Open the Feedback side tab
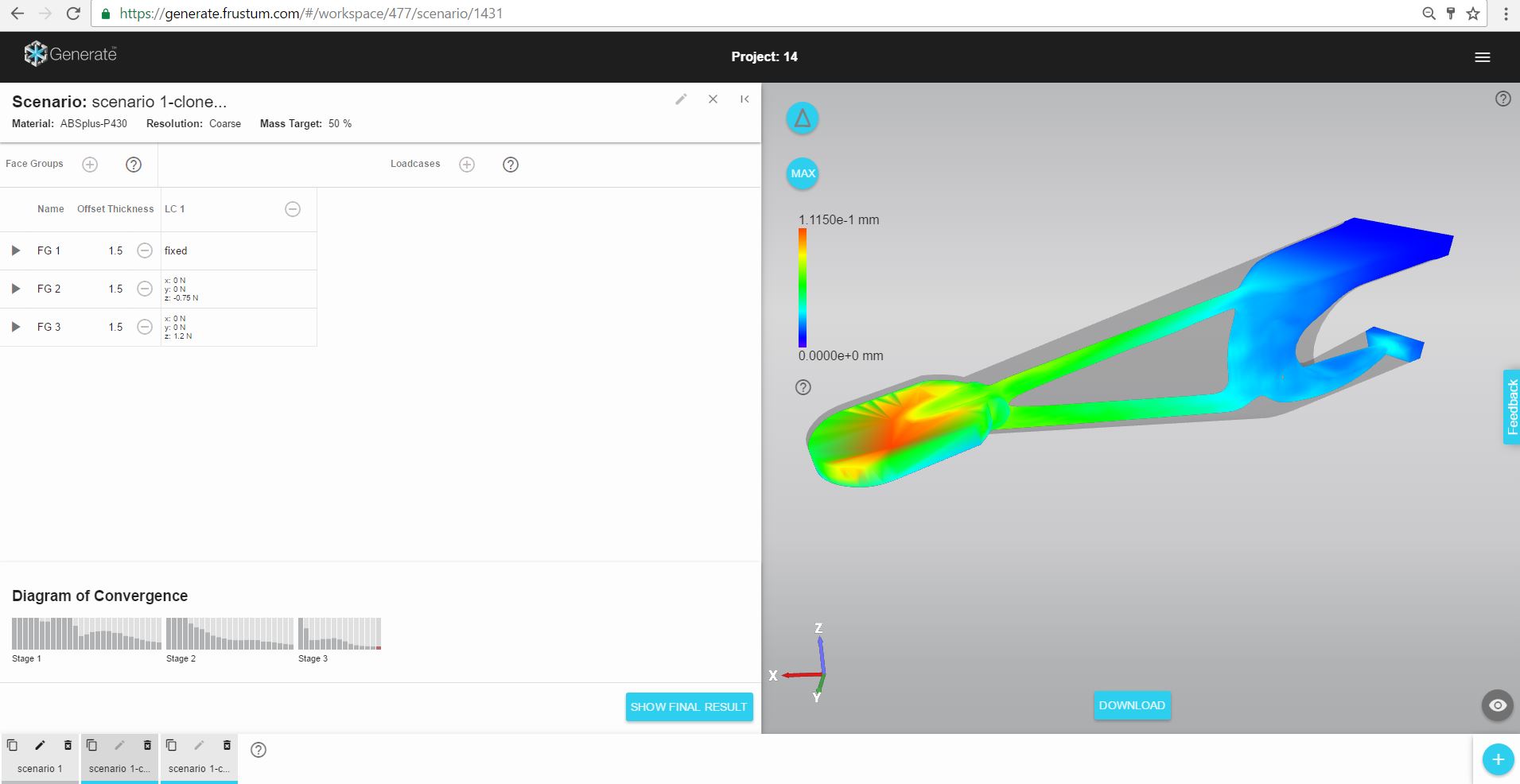The height and width of the screenshot is (784, 1520). click(1511, 407)
